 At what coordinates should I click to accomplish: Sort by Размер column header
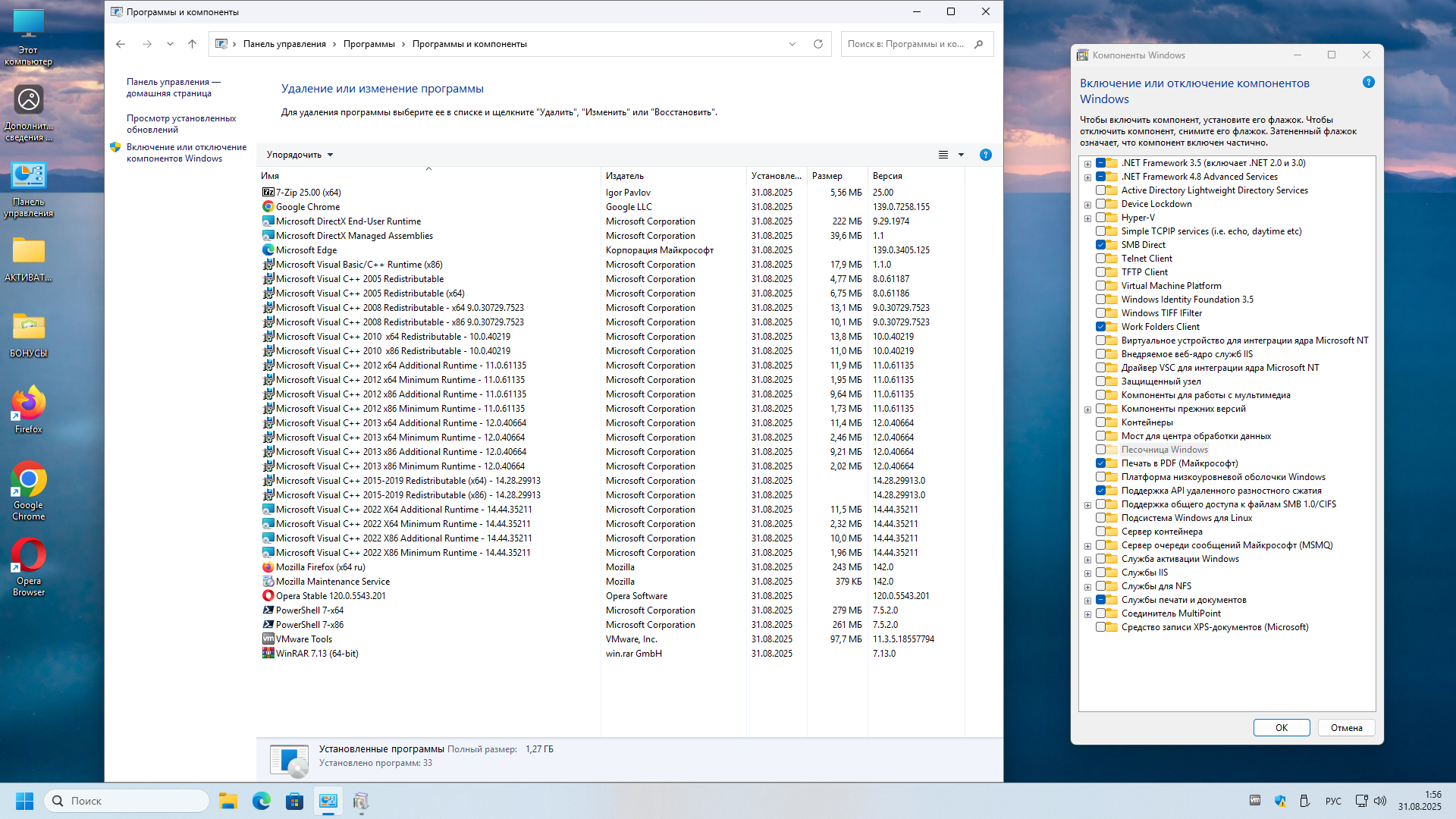click(x=837, y=176)
